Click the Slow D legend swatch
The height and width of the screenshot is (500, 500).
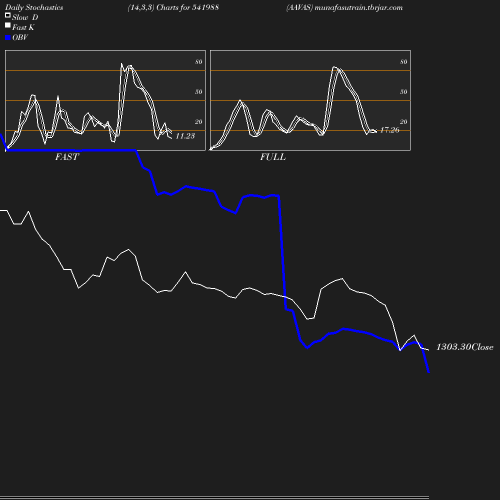tap(8, 15)
